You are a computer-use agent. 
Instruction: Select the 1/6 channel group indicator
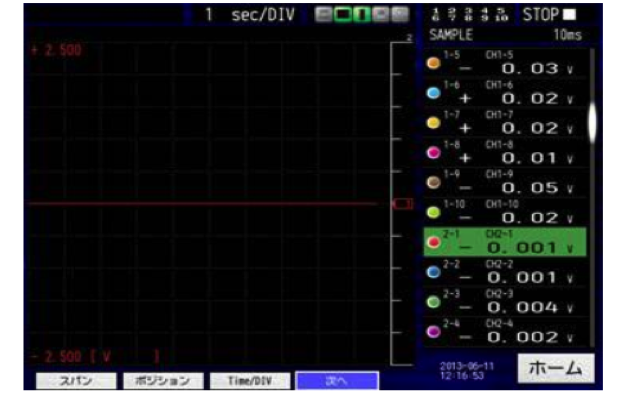[436, 15]
